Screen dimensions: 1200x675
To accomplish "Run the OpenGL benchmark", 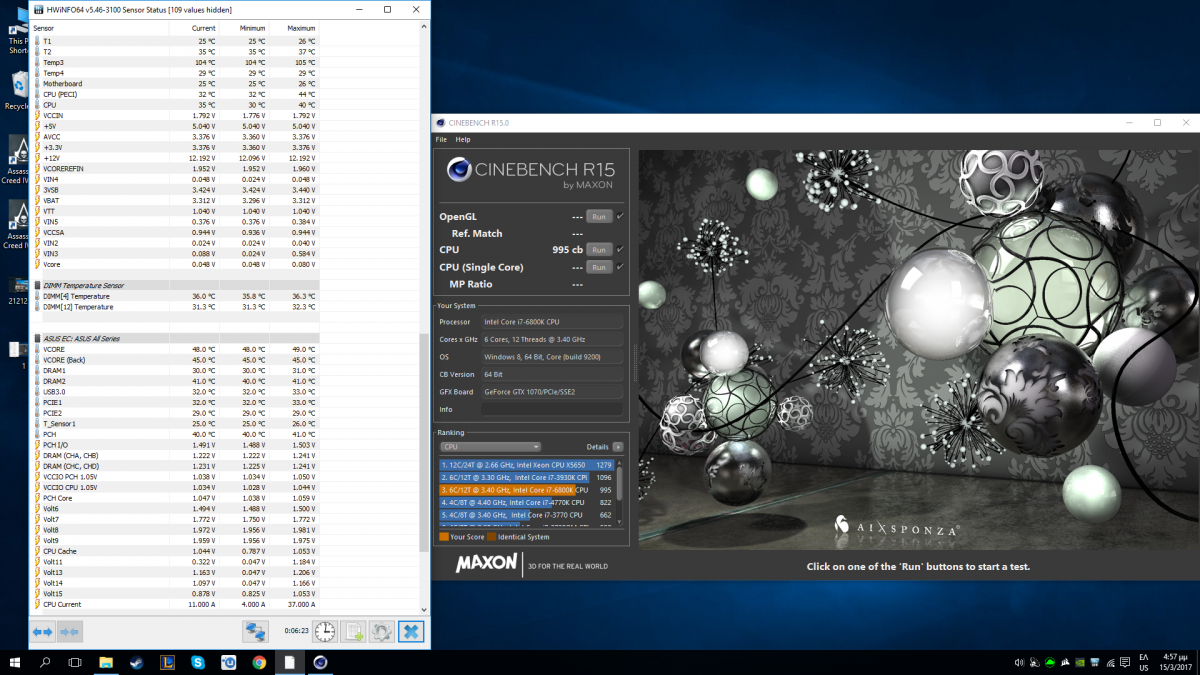I will pos(598,216).
